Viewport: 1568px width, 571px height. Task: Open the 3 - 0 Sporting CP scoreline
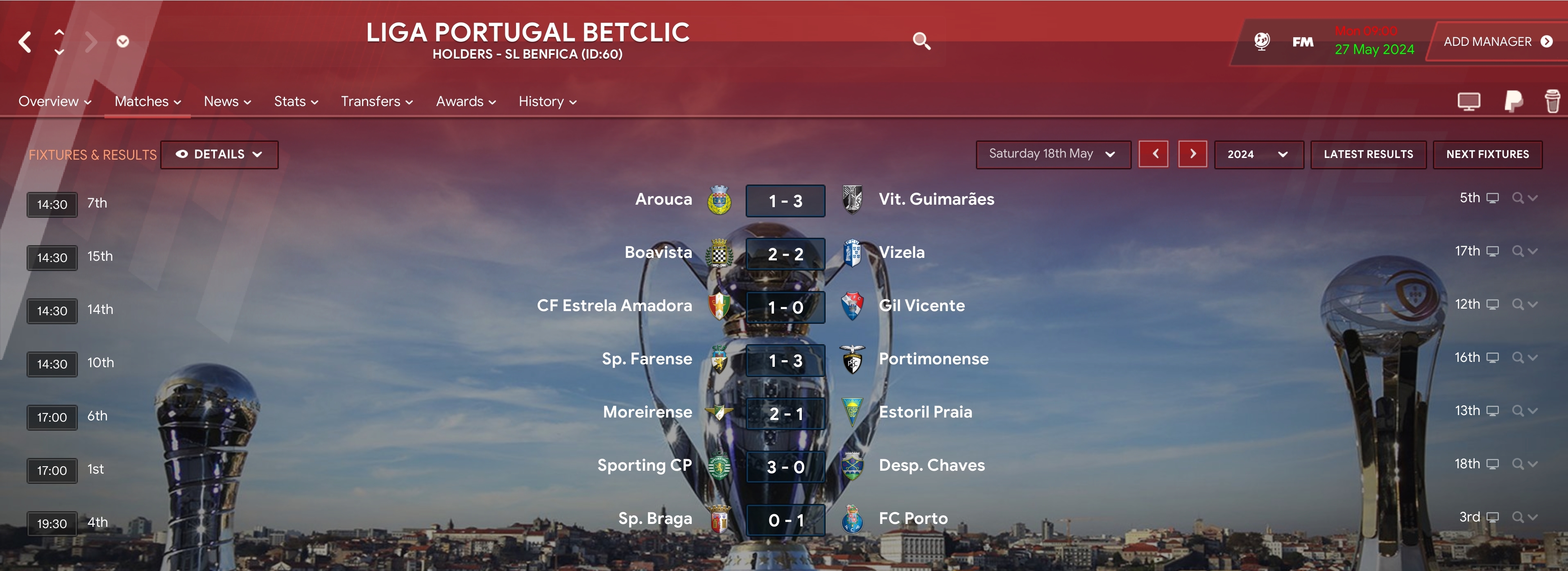785,467
